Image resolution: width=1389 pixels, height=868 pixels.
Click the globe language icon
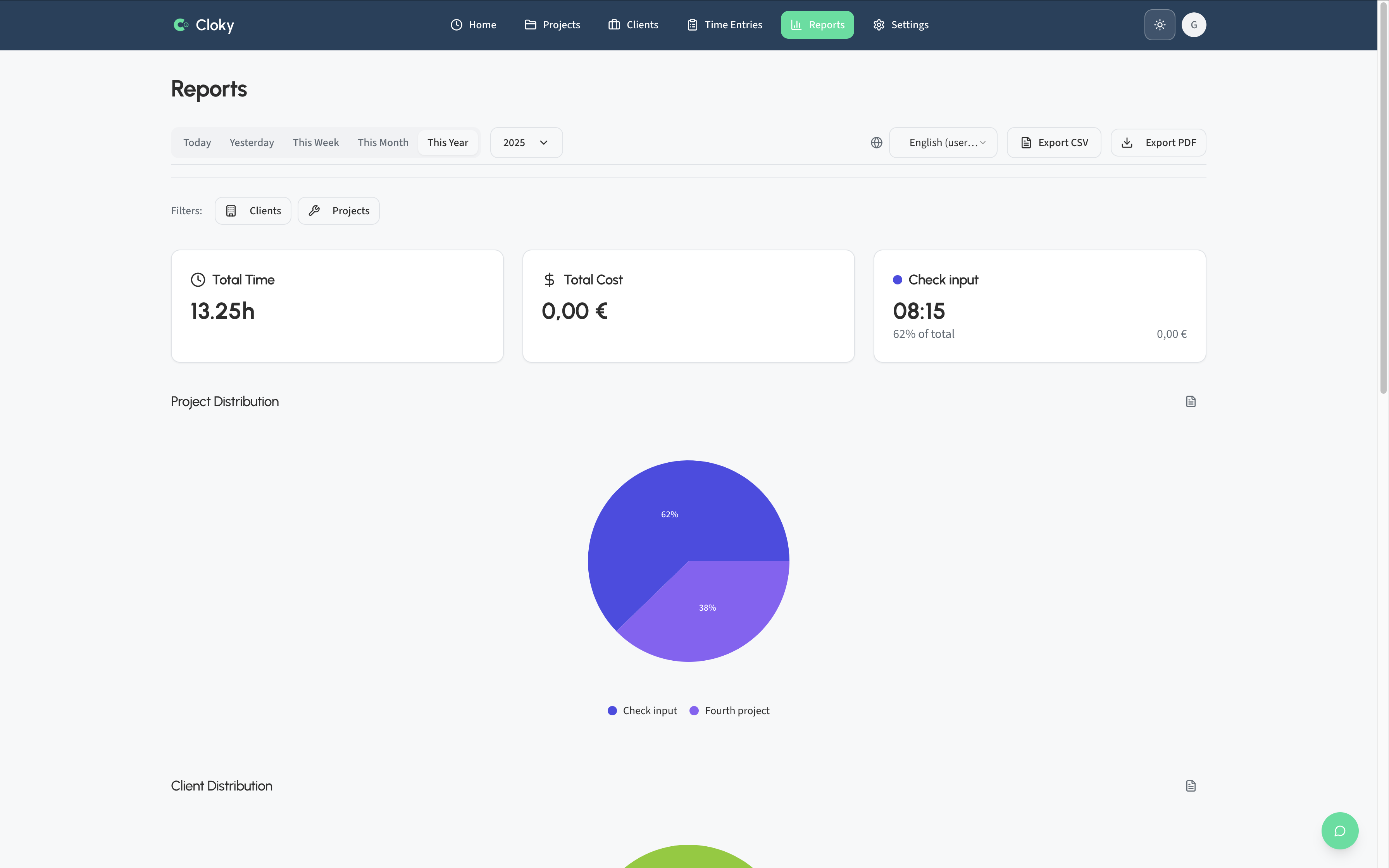tap(876, 142)
